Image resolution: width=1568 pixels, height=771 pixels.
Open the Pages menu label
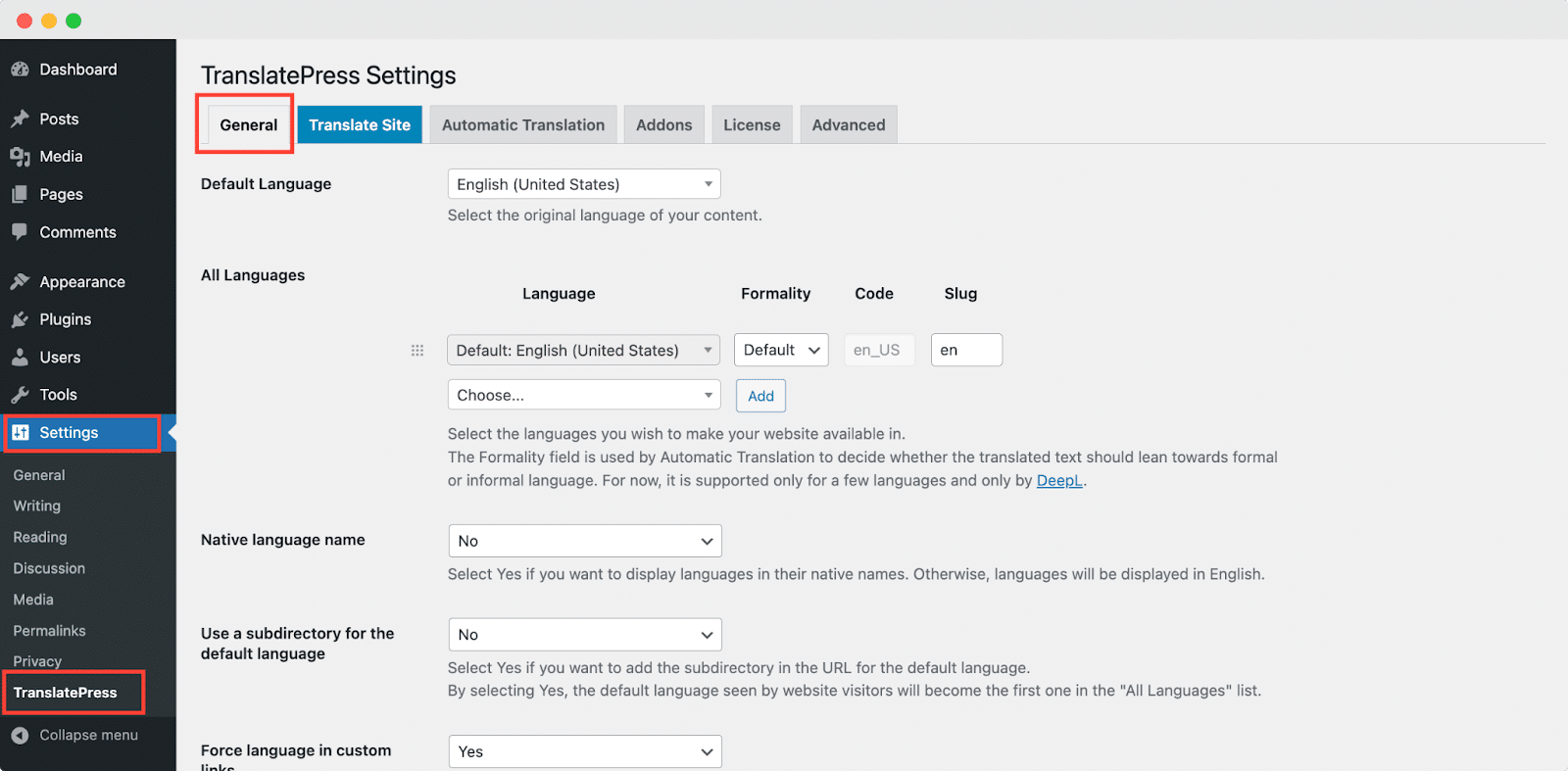pyautogui.click(x=61, y=194)
